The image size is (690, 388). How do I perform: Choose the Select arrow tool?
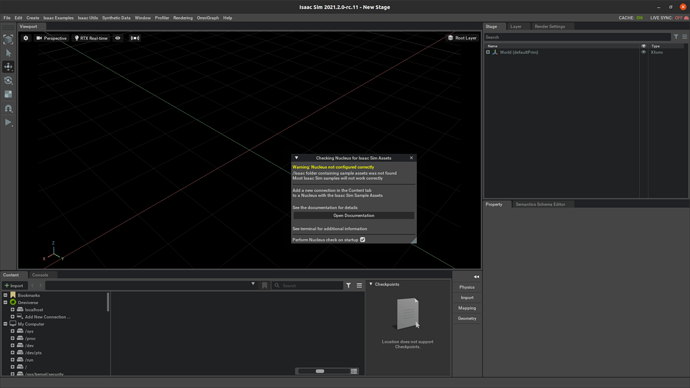(x=8, y=53)
